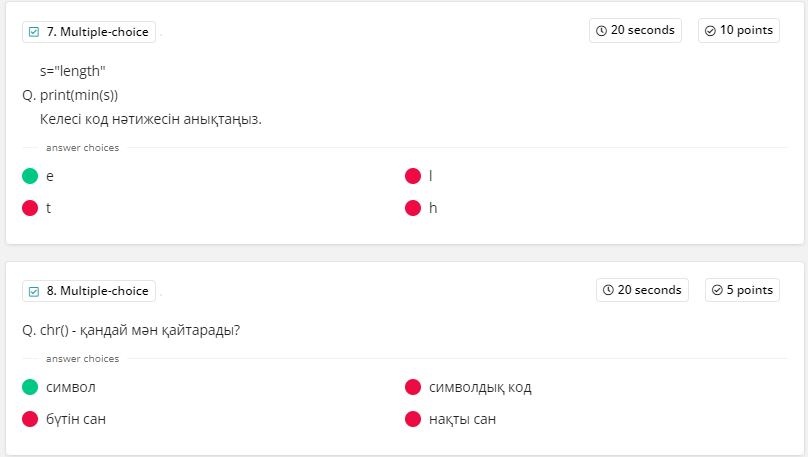The height and width of the screenshot is (457, 808).
Task: Choose red dot for "нақты сан"
Action: (413, 419)
